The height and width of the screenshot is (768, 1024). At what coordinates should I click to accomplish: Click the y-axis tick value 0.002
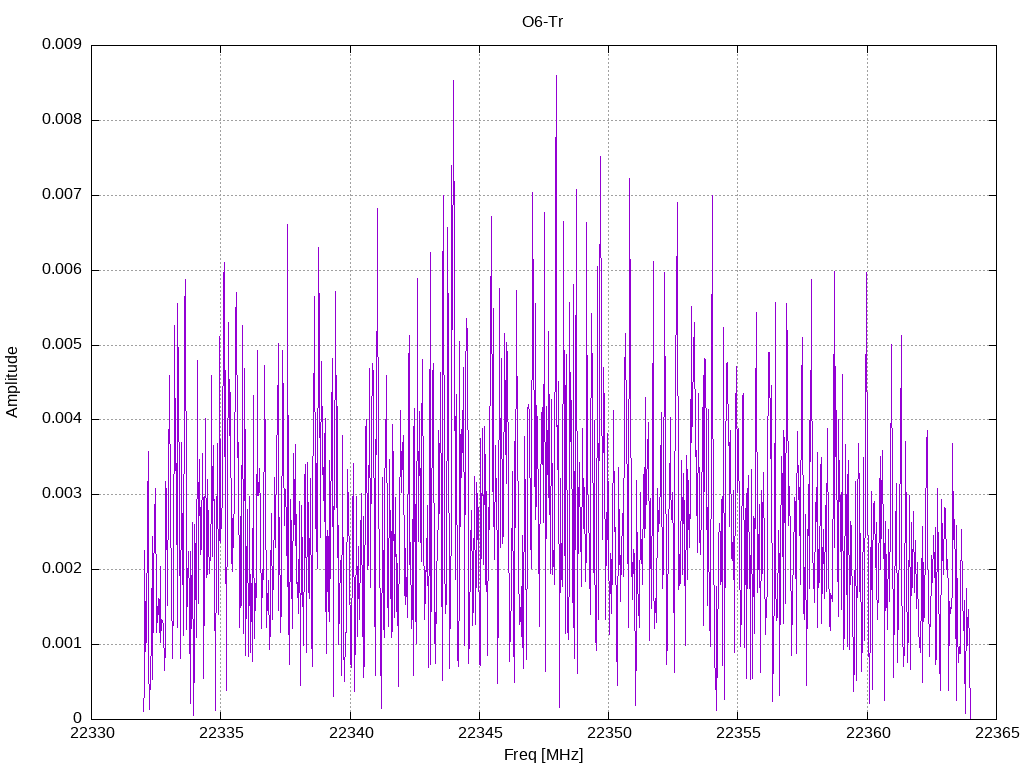(62, 569)
